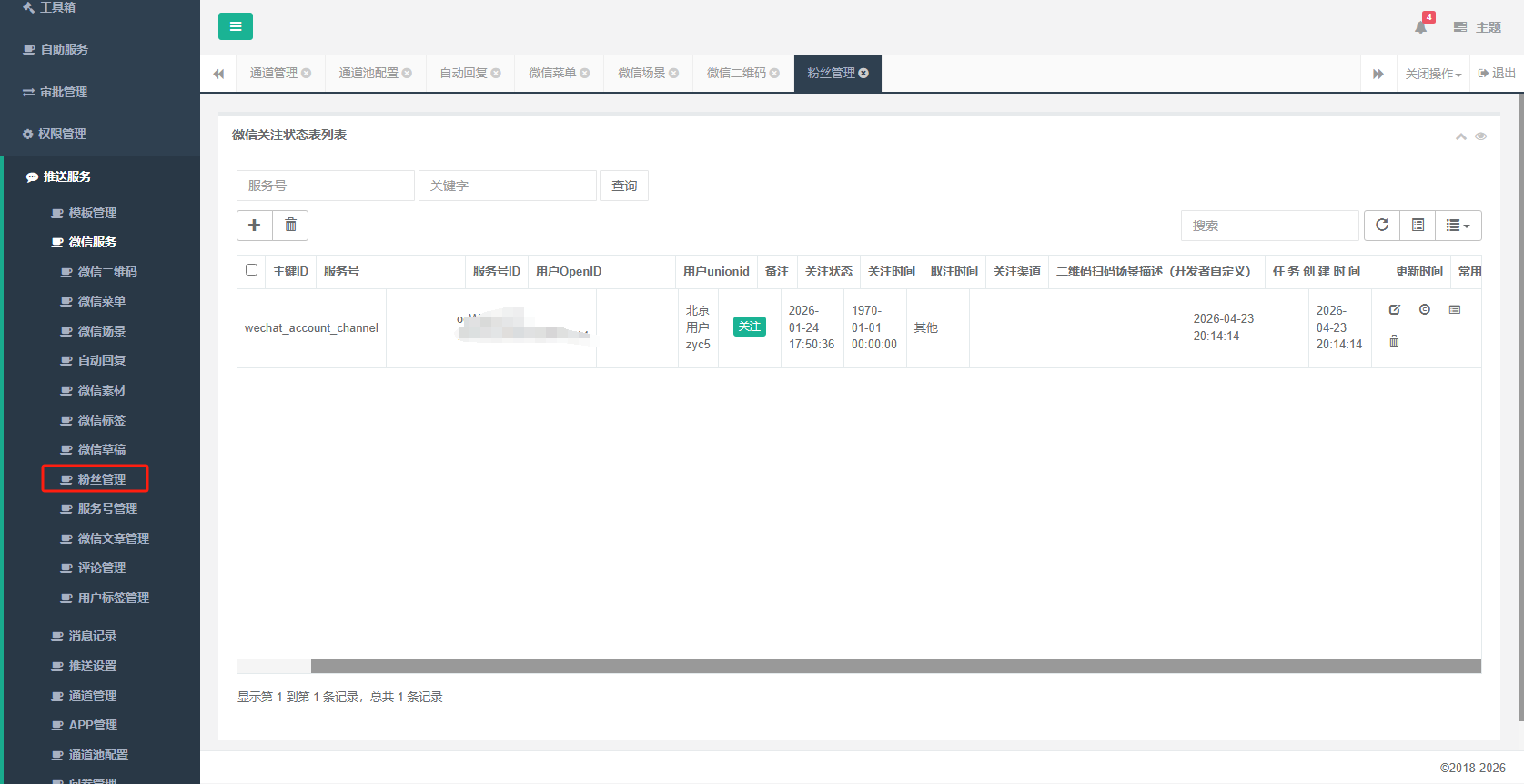This screenshot has height=784, width=1524.
Task: Switch to the 通道管理 tab
Action: pos(274,74)
